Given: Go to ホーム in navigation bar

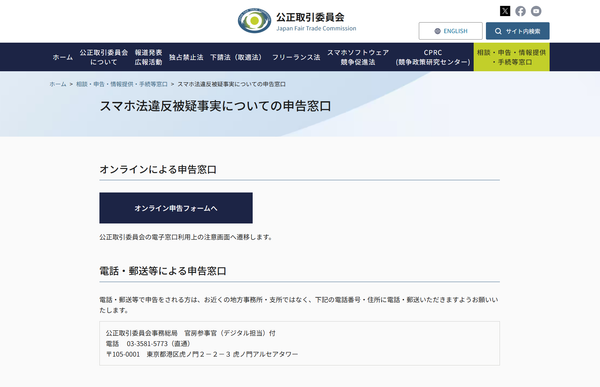Looking at the screenshot, I should (63, 57).
